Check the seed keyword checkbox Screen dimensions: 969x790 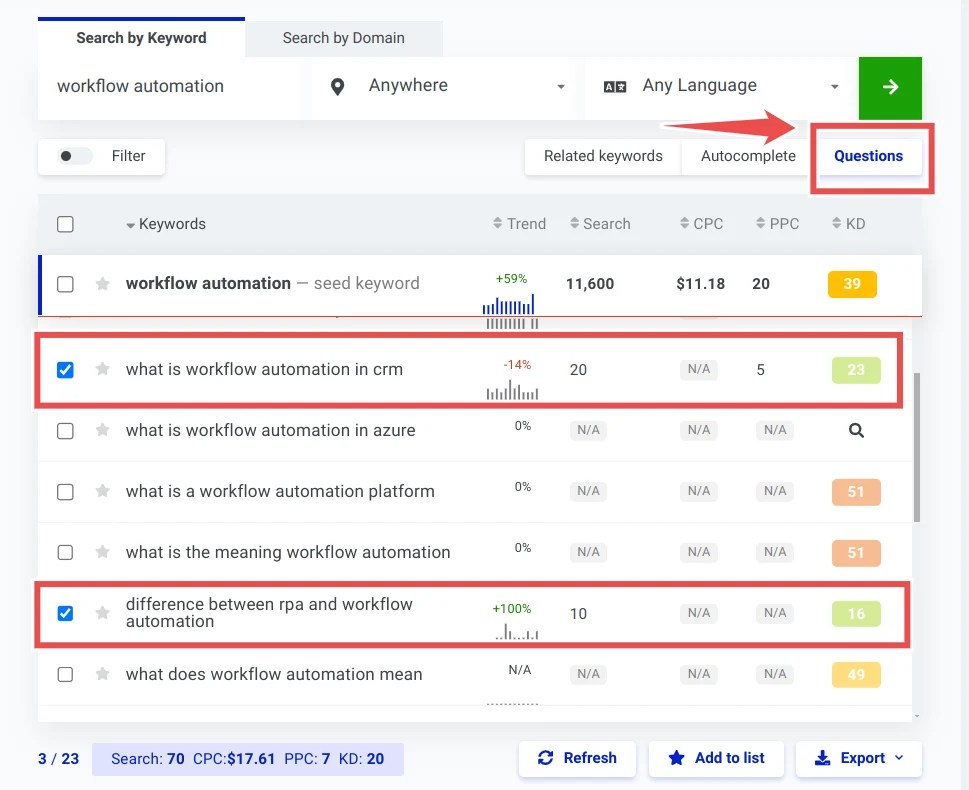[x=66, y=284]
